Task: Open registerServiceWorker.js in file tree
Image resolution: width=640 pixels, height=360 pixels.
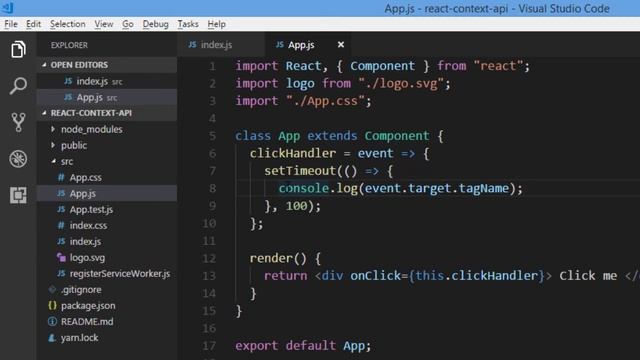Action: (107, 273)
